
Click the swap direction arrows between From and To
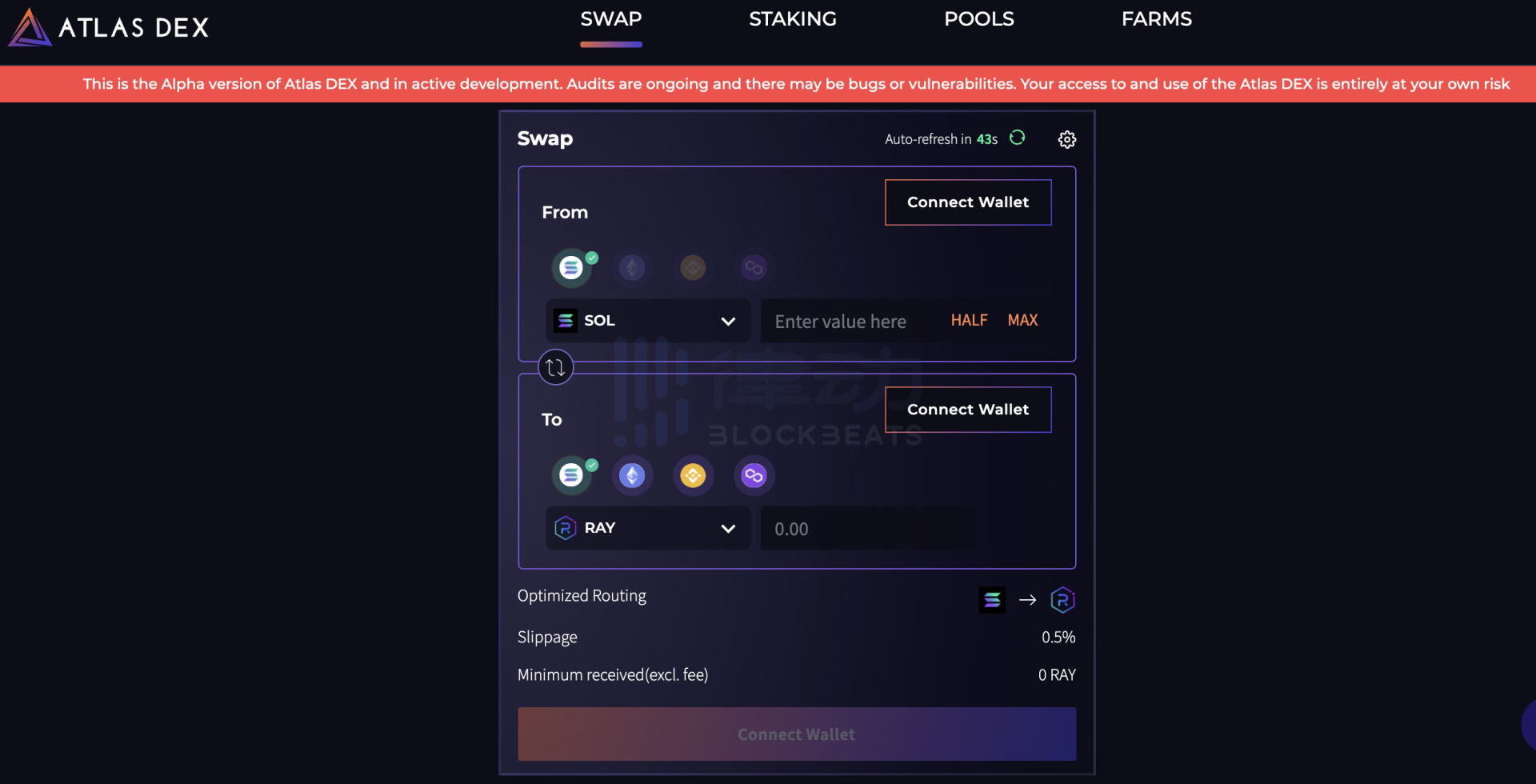click(555, 367)
